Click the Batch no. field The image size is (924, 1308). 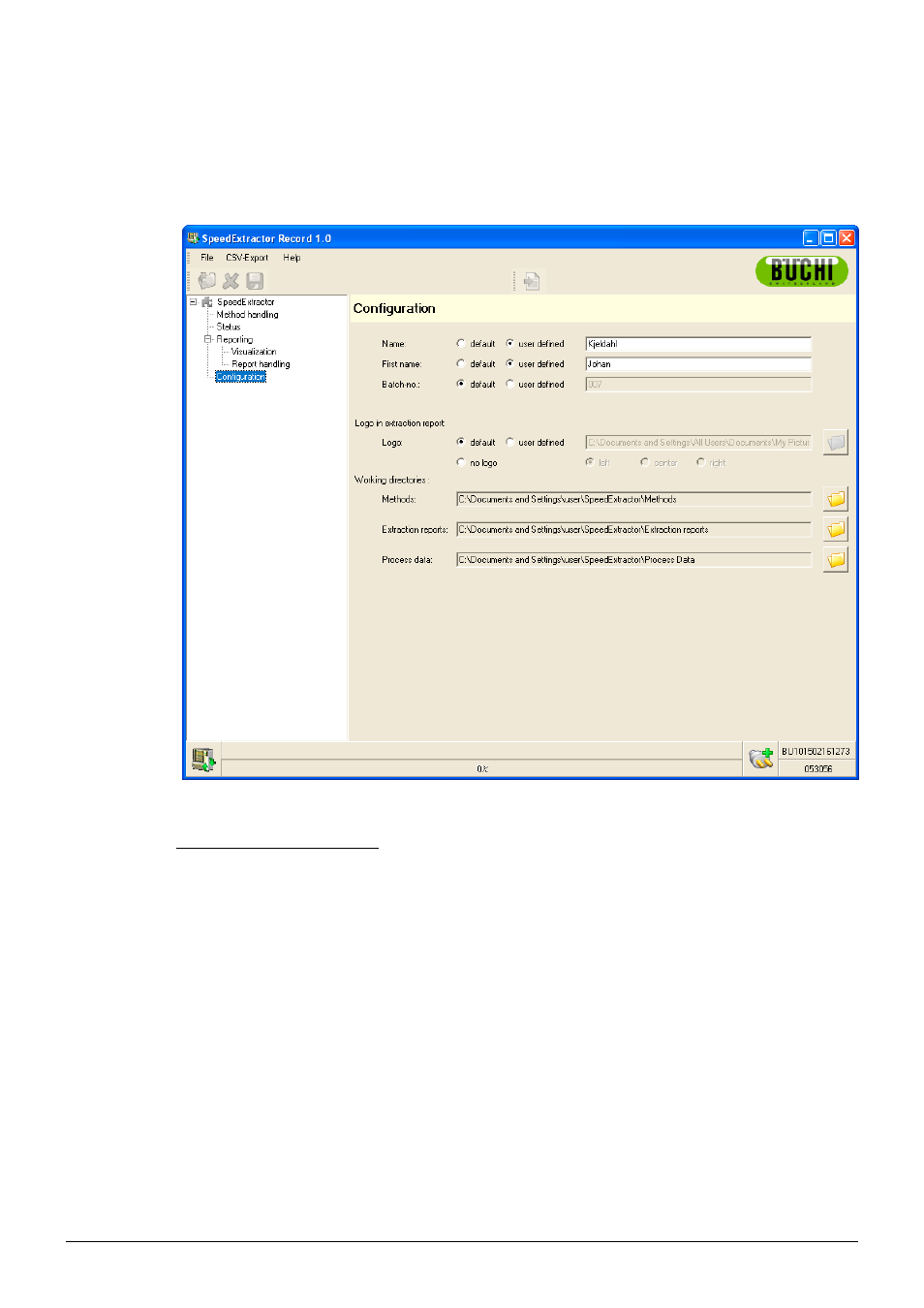click(x=698, y=385)
